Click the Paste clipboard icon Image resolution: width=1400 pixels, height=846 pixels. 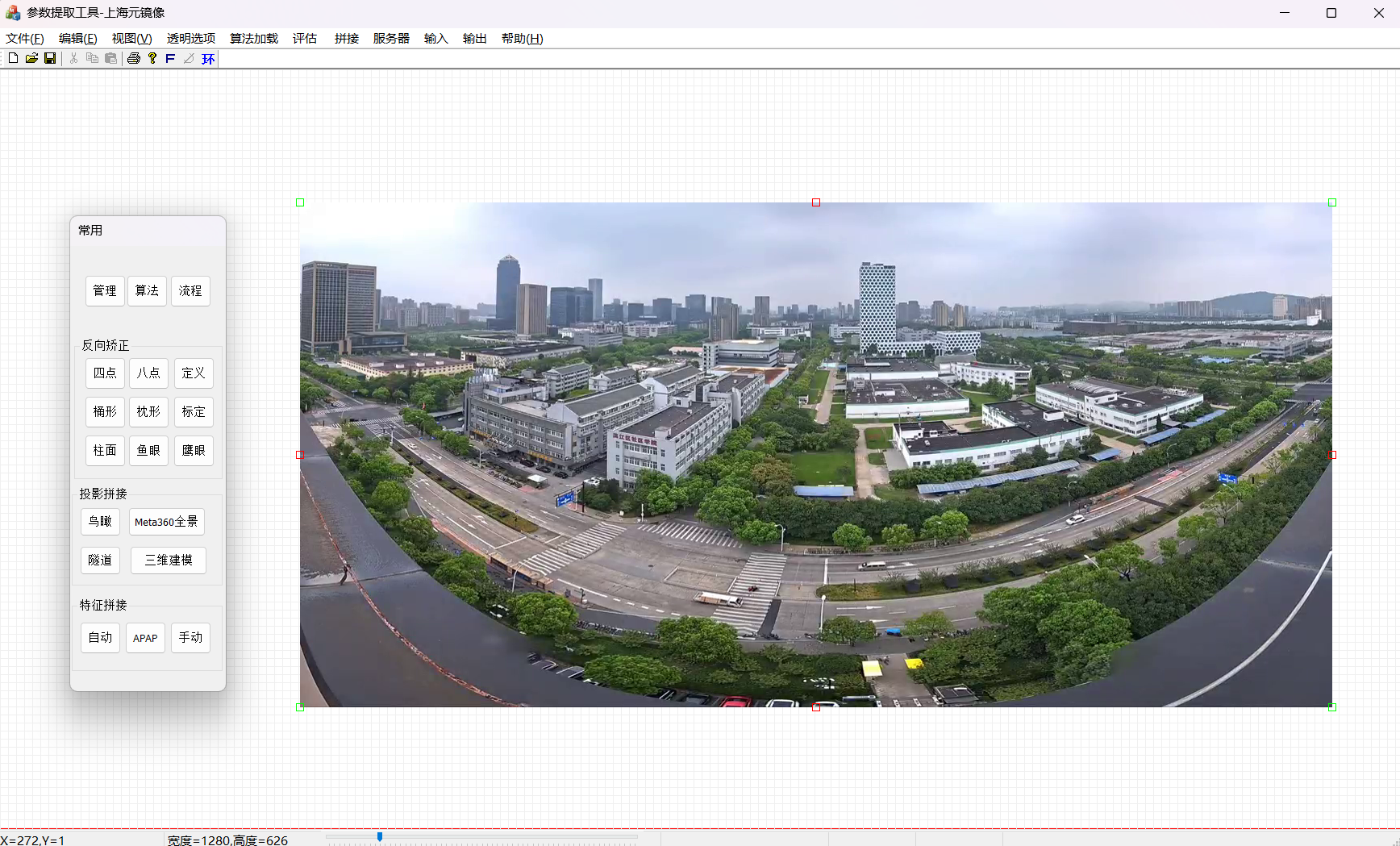tap(111, 58)
